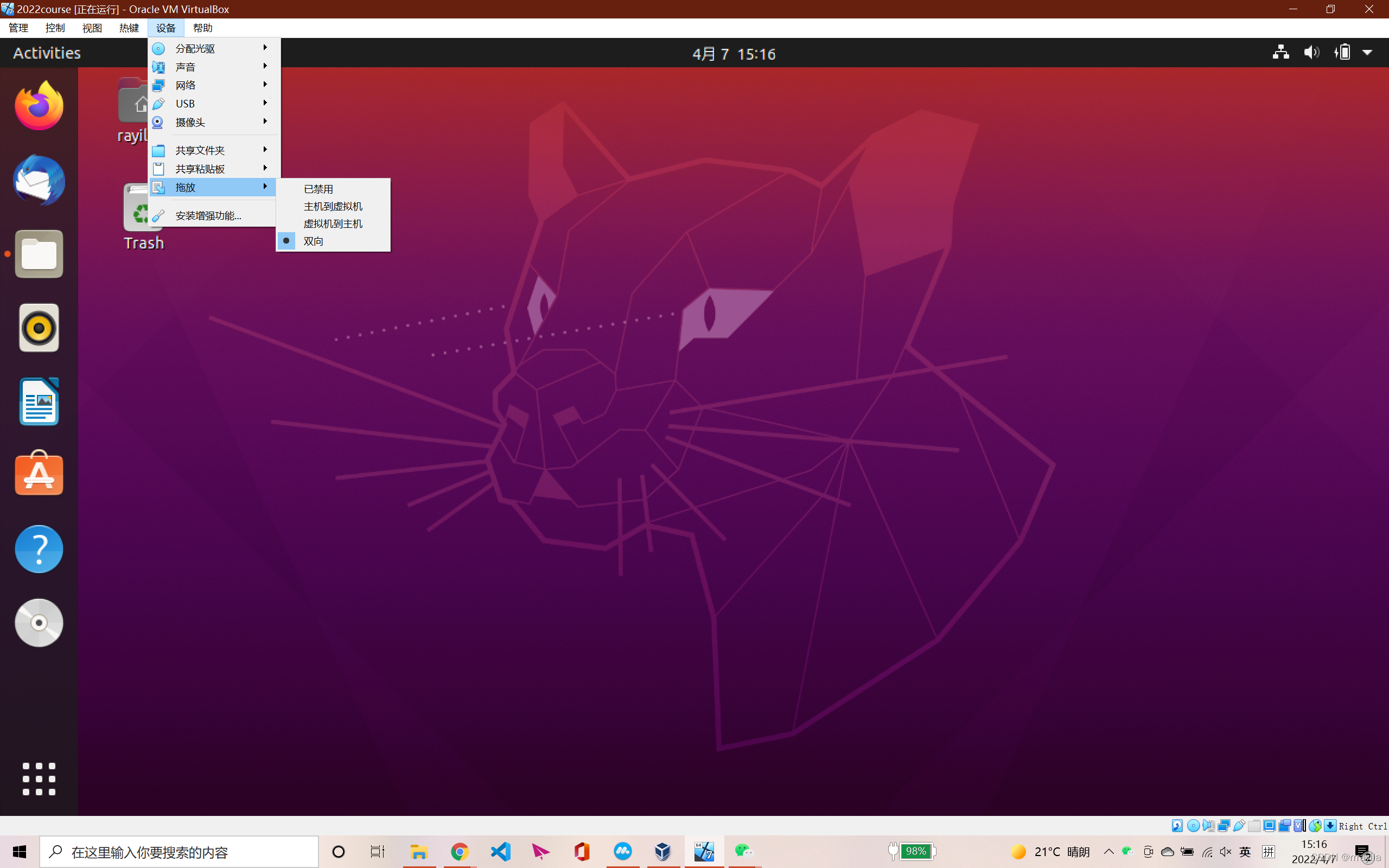The width and height of the screenshot is (1389, 868).
Task: Show Applications grid in the dock
Action: click(x=39, y=779)
